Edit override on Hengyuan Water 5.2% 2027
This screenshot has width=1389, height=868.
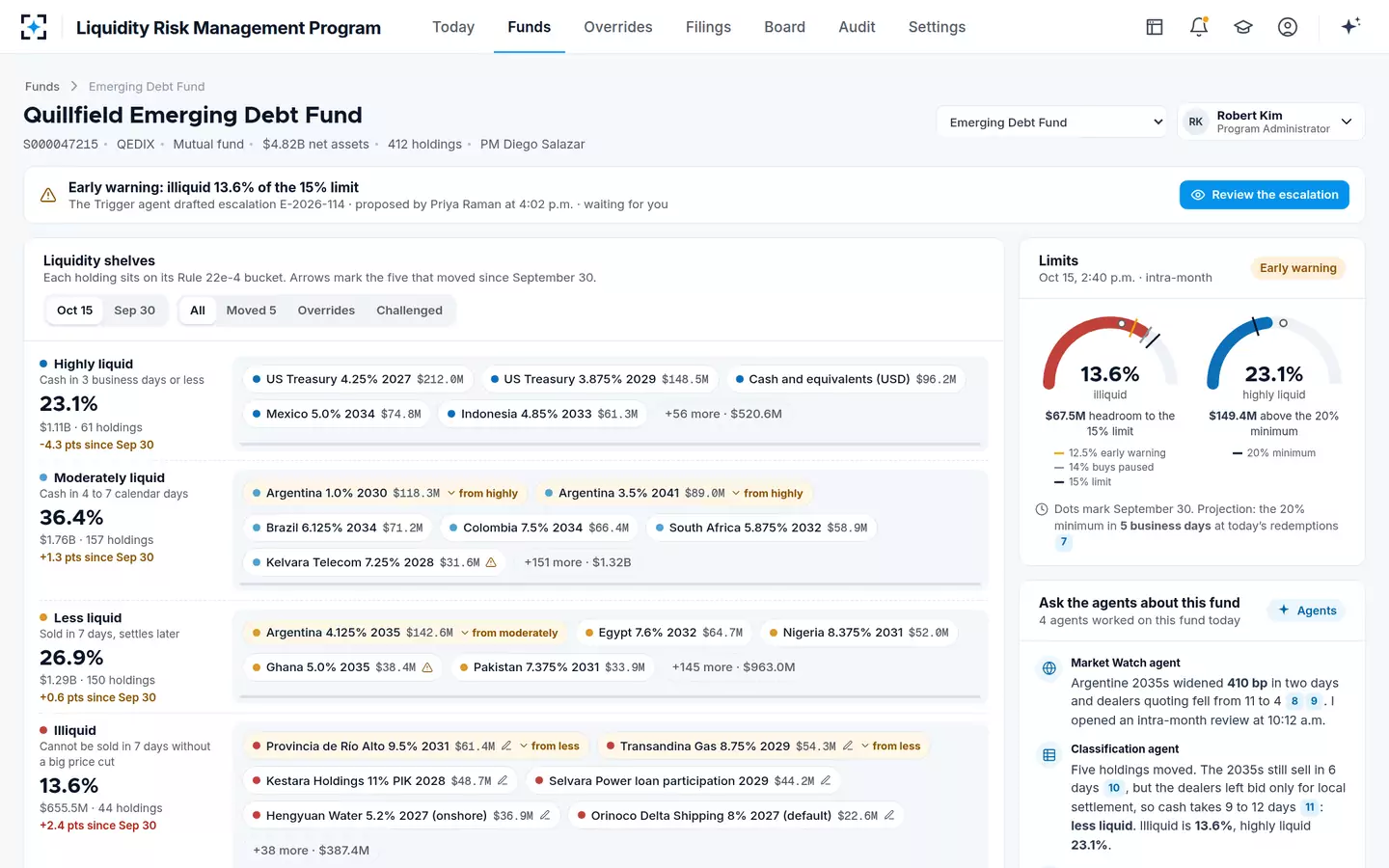click(x=545, y=816)
